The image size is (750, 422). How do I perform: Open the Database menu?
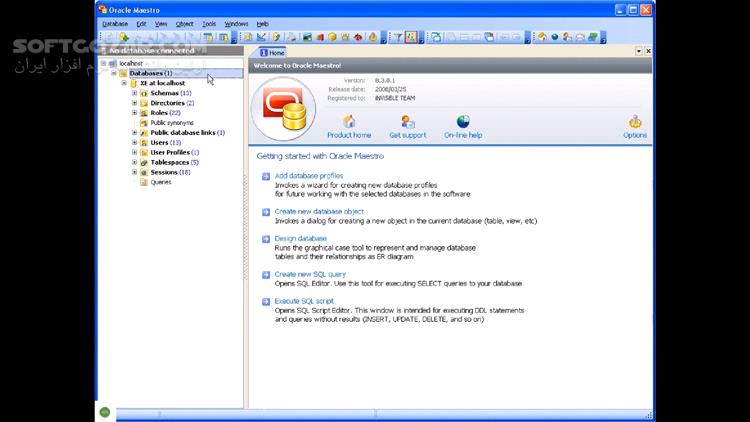[115, 23]
